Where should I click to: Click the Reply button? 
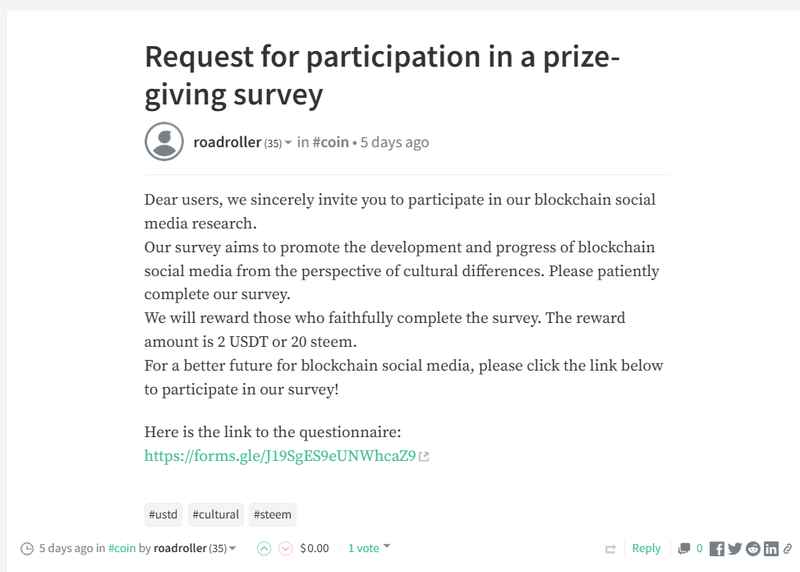point(646,548)
